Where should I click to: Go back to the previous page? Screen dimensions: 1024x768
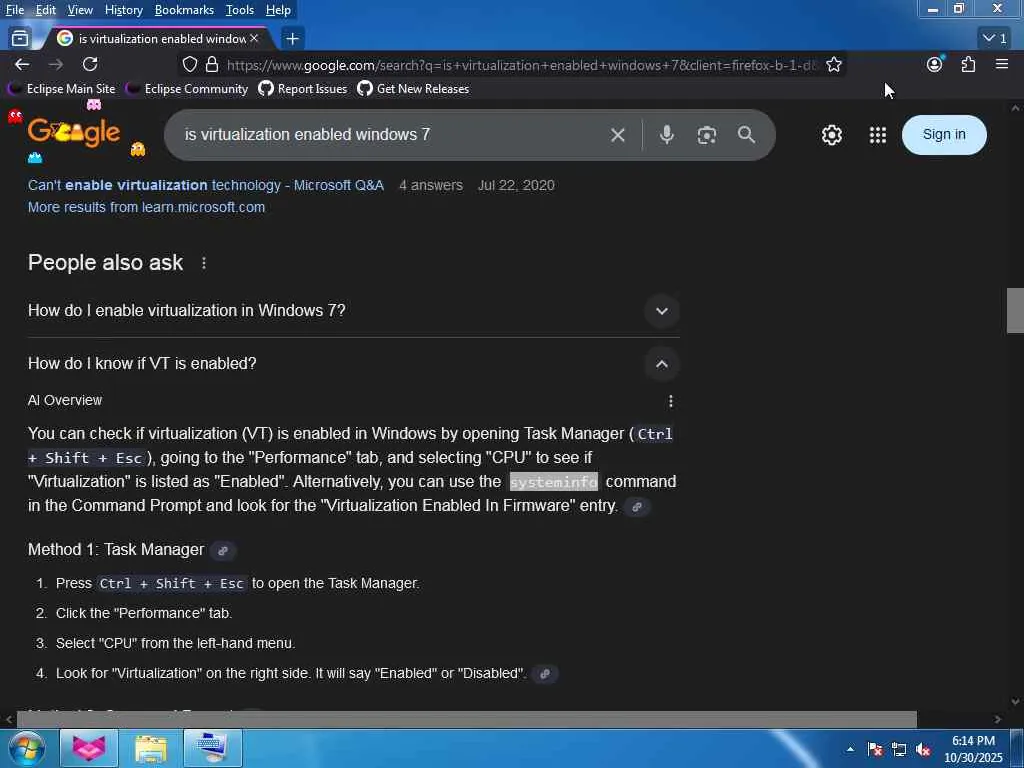(x=22, y=64)
